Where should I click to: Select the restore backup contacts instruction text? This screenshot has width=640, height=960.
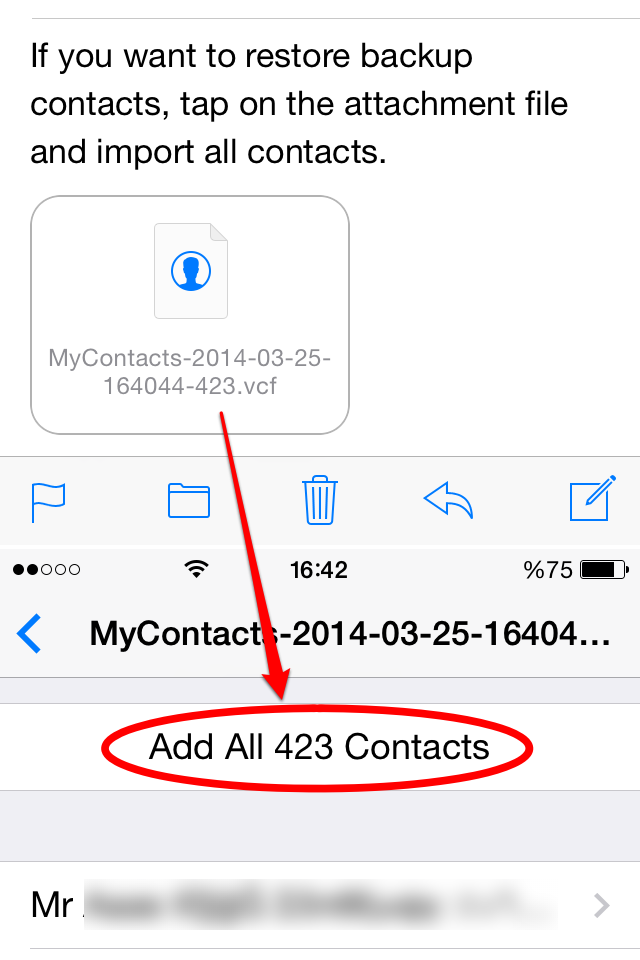(299, 104)
